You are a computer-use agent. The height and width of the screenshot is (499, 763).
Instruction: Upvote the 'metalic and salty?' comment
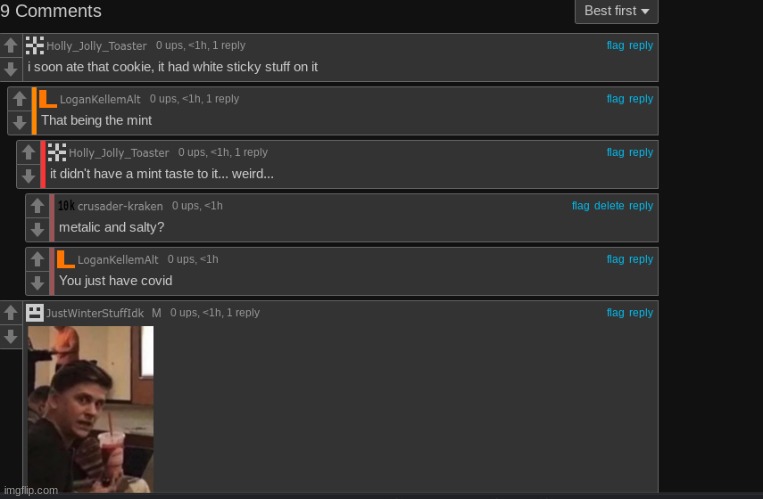tap(37, 206)
